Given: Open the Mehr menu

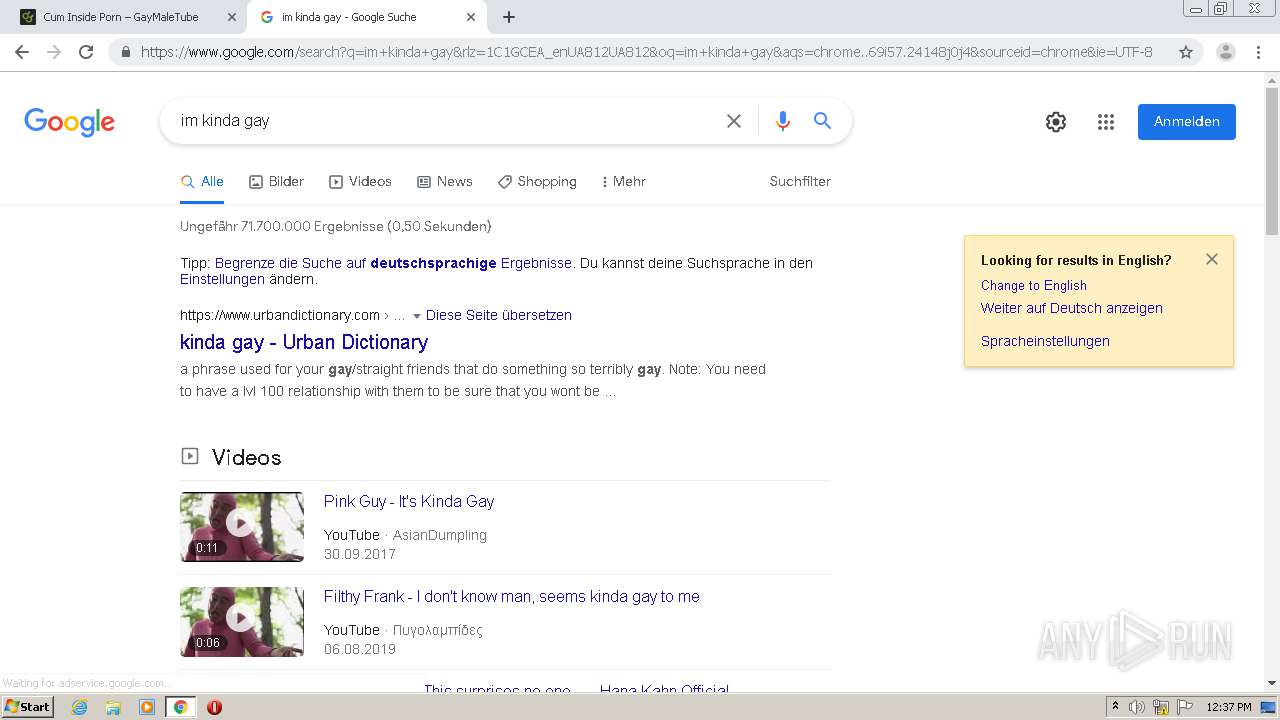Looking at the screenshot, I should [x=623, y=181].
